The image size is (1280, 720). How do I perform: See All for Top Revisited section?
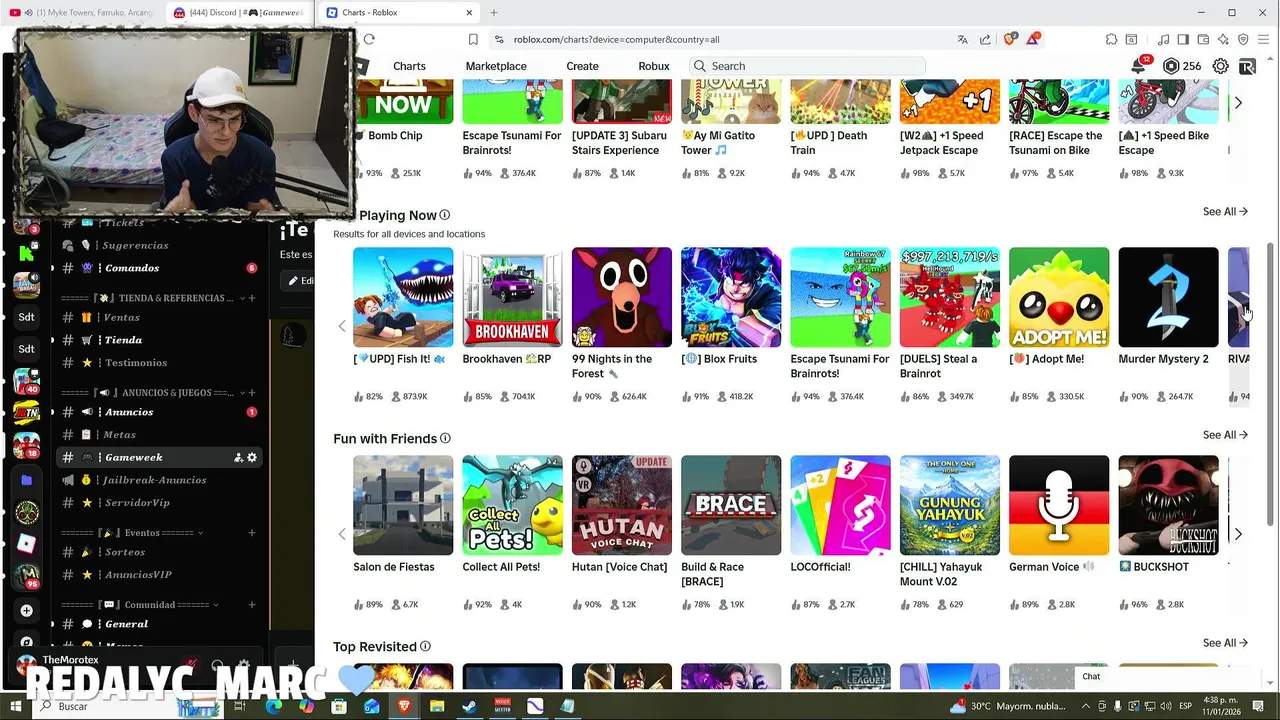[1225, 643]
